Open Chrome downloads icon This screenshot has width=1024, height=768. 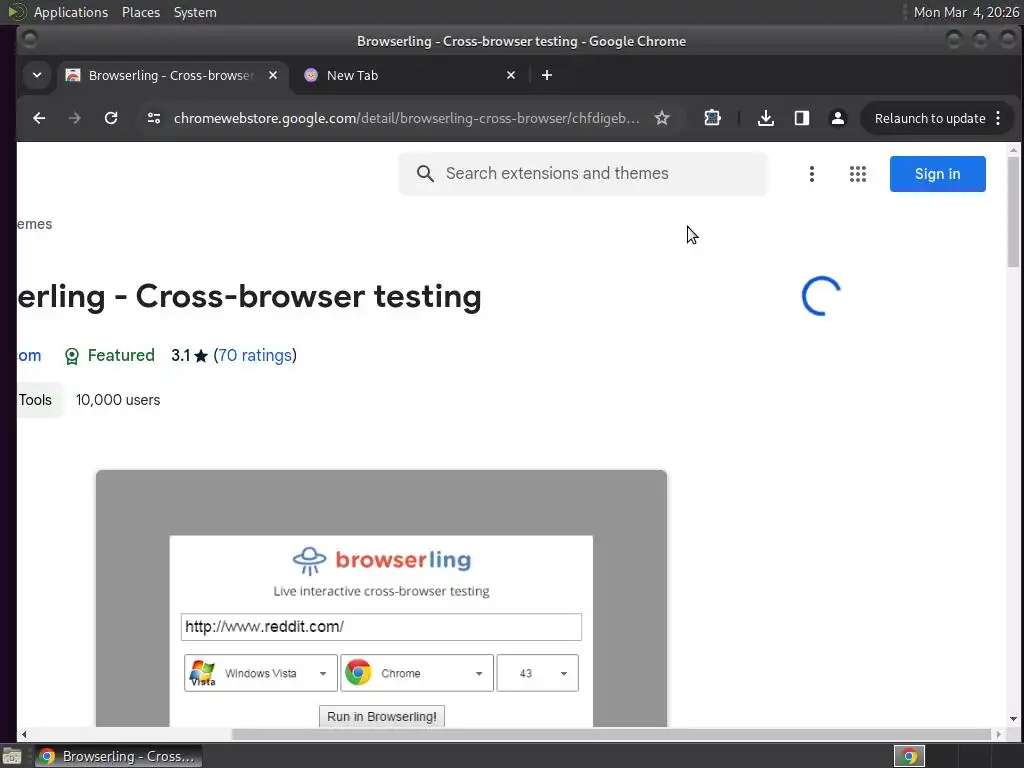pos(766,118)
